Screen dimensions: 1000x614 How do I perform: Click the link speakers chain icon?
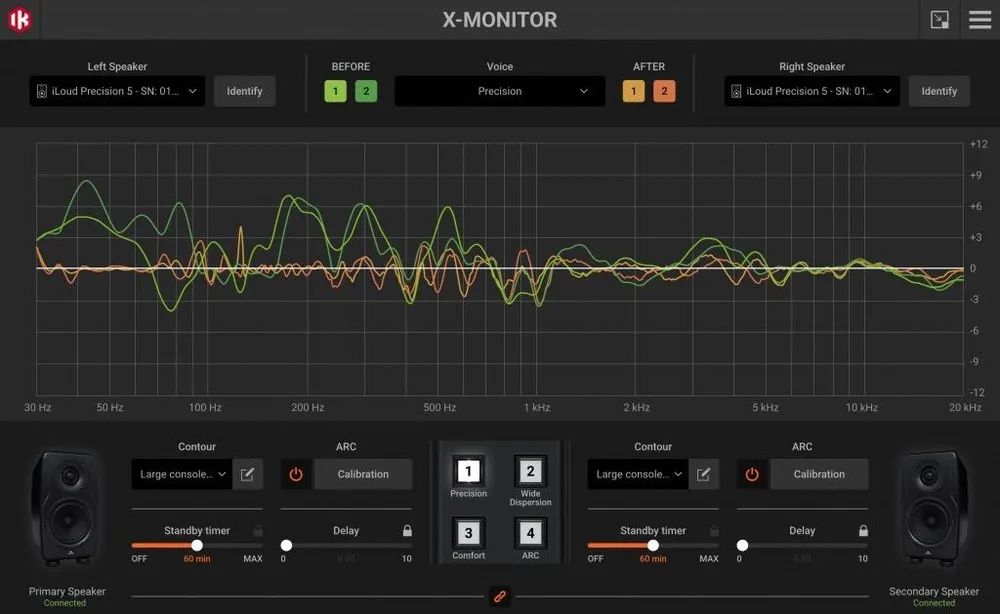pyautogui.click(x=500, y=596)
